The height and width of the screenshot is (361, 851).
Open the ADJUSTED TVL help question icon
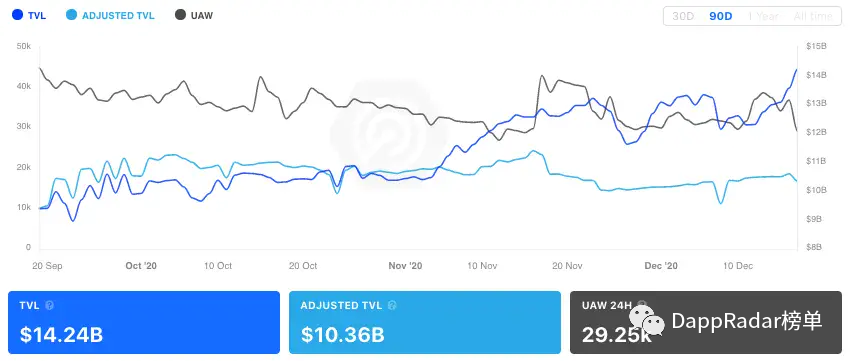392,306
